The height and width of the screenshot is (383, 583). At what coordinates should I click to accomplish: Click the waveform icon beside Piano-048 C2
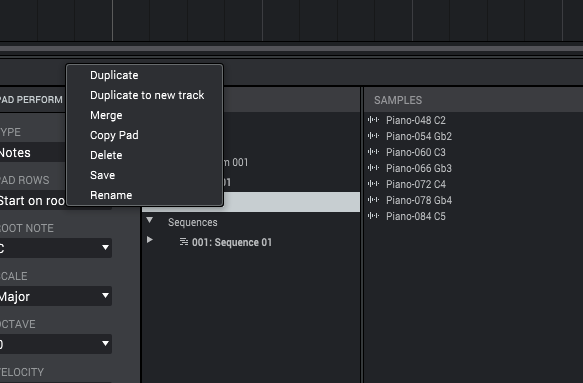point(373,120)
